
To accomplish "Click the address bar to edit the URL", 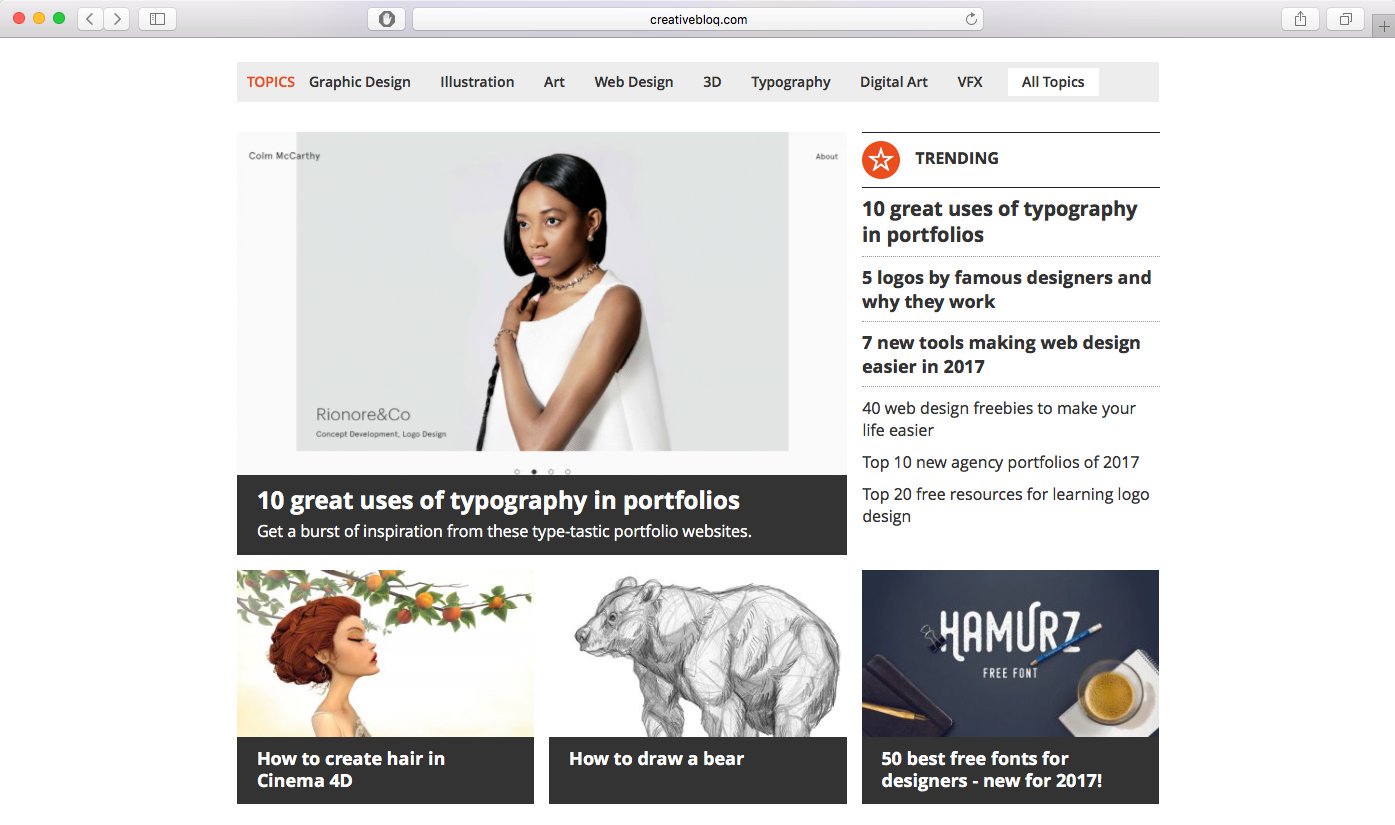I will click(x=697, y=18).
